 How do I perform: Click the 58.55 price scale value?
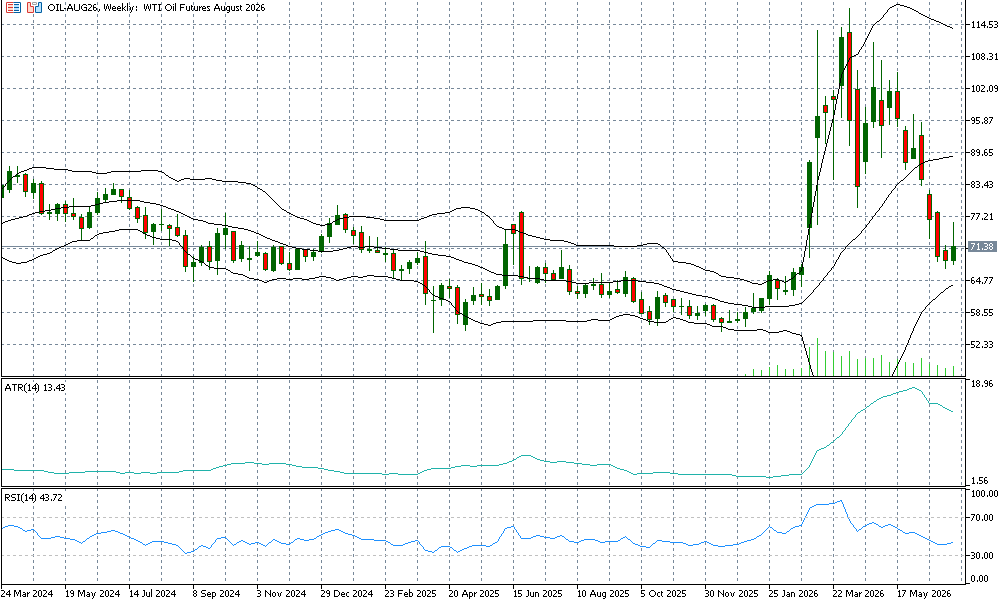pyautogui.click(x=983, y=313)
